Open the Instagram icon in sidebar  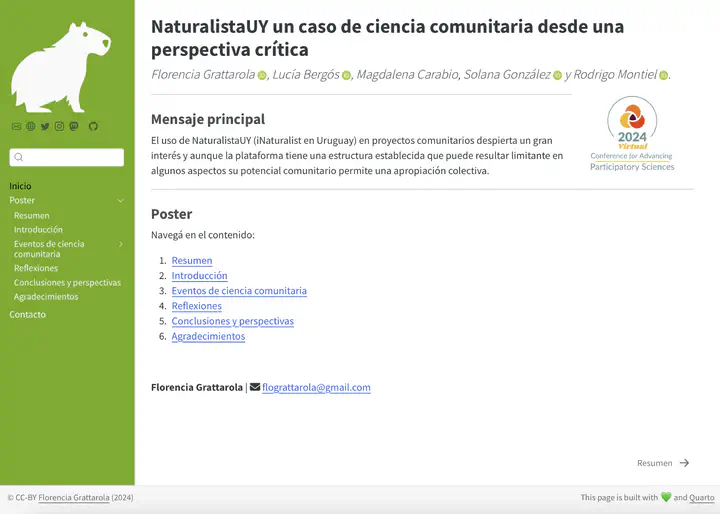(59, 126)
